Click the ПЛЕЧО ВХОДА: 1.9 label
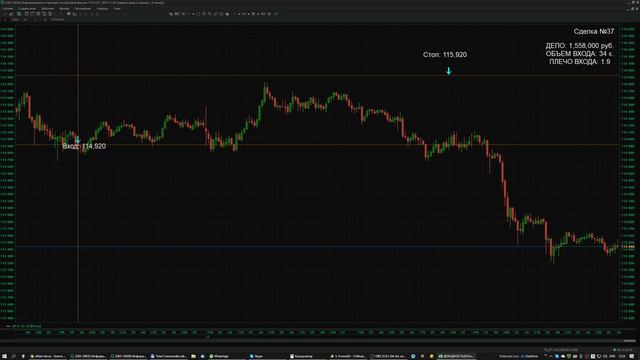Screen dimensions: 640x360 click(580, 62)
